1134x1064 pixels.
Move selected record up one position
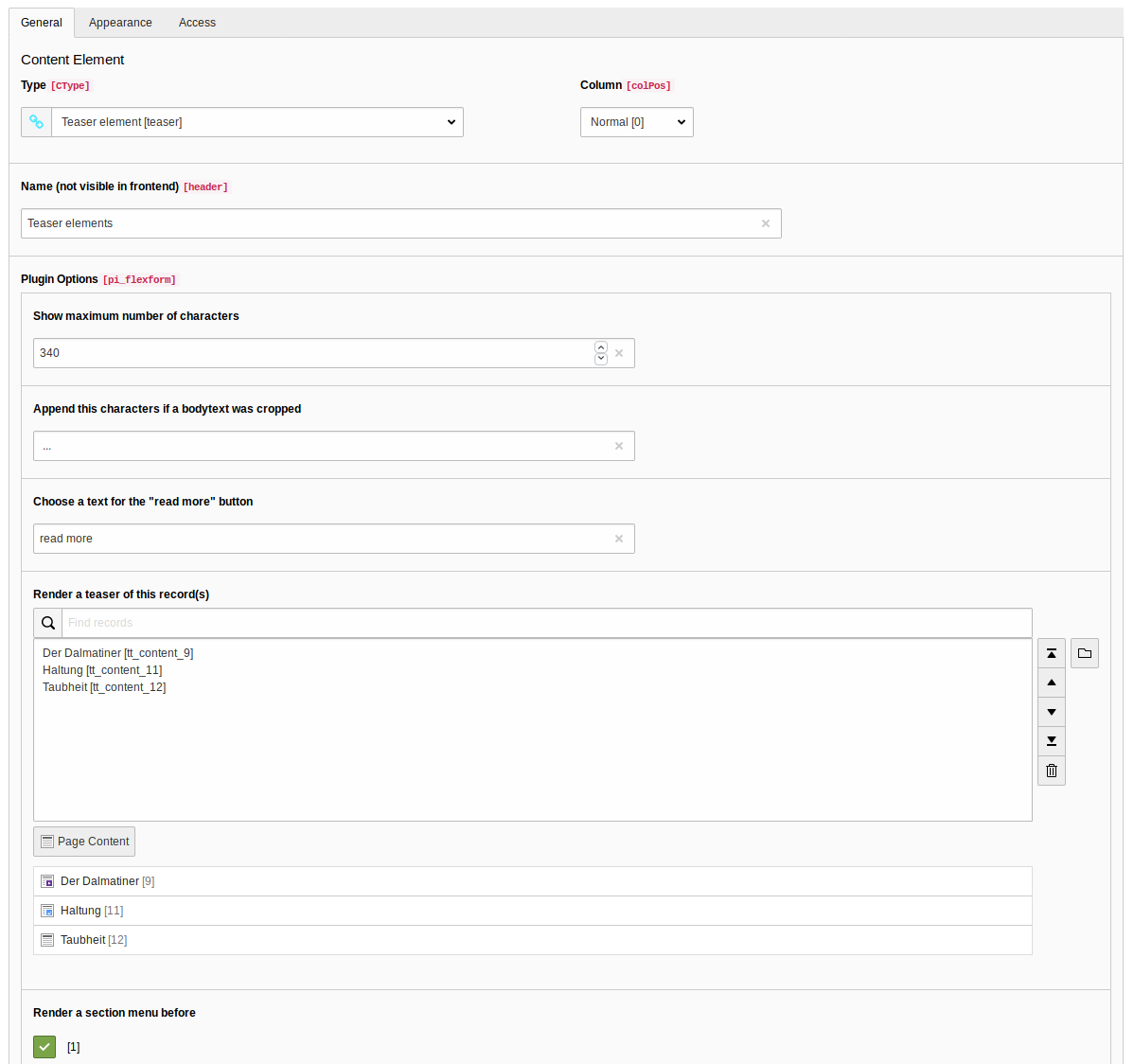click(x=1052, y=683)
